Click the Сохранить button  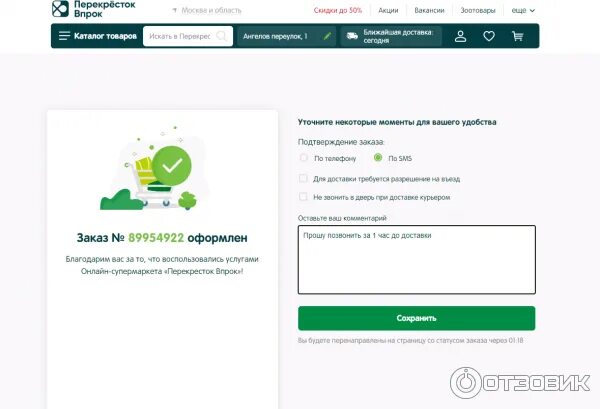(417, 318)
